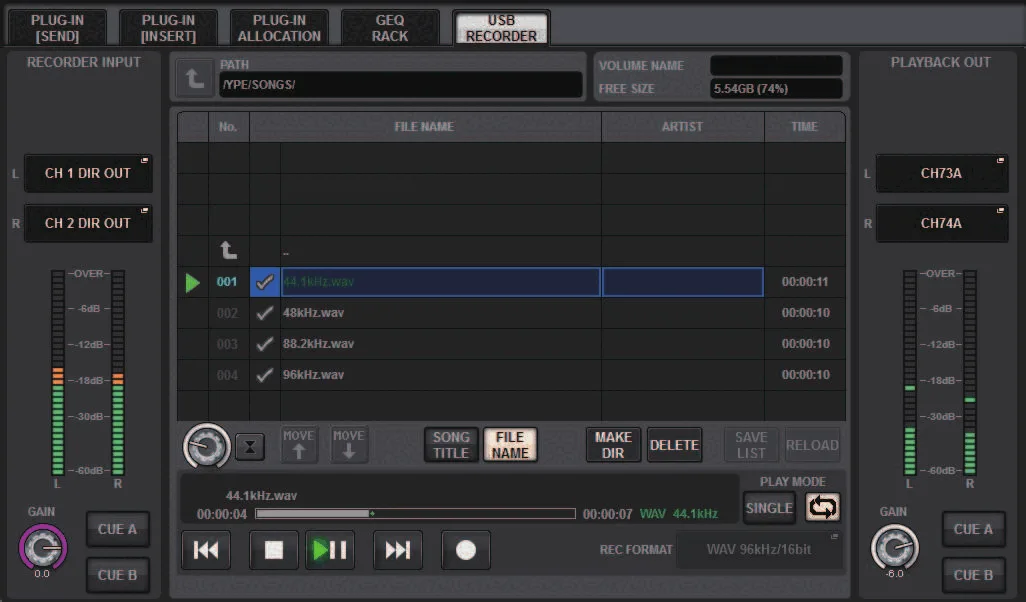
Task: Open the PLUG-IN [SEND] tab
Action: [58, 28]
